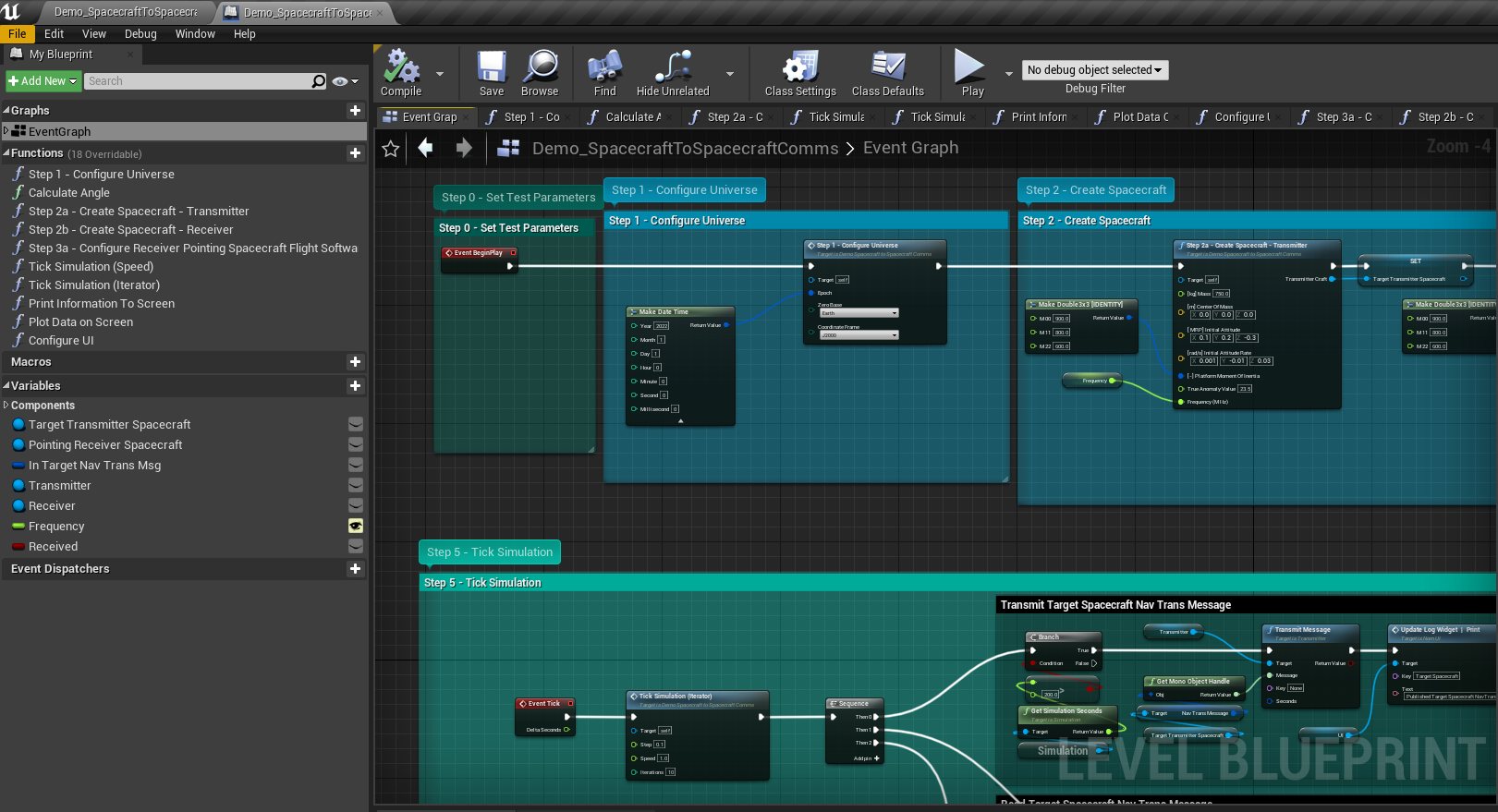Toggle Hide Unrelated nodes icon
Viewport: 1498px width, 812px height.
point(673,67)
